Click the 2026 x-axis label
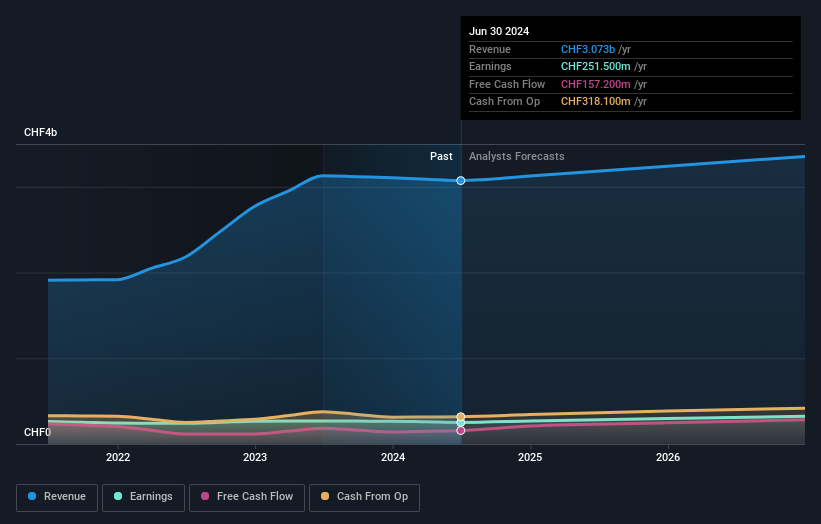The image size is (821, 524). point(668,457)
